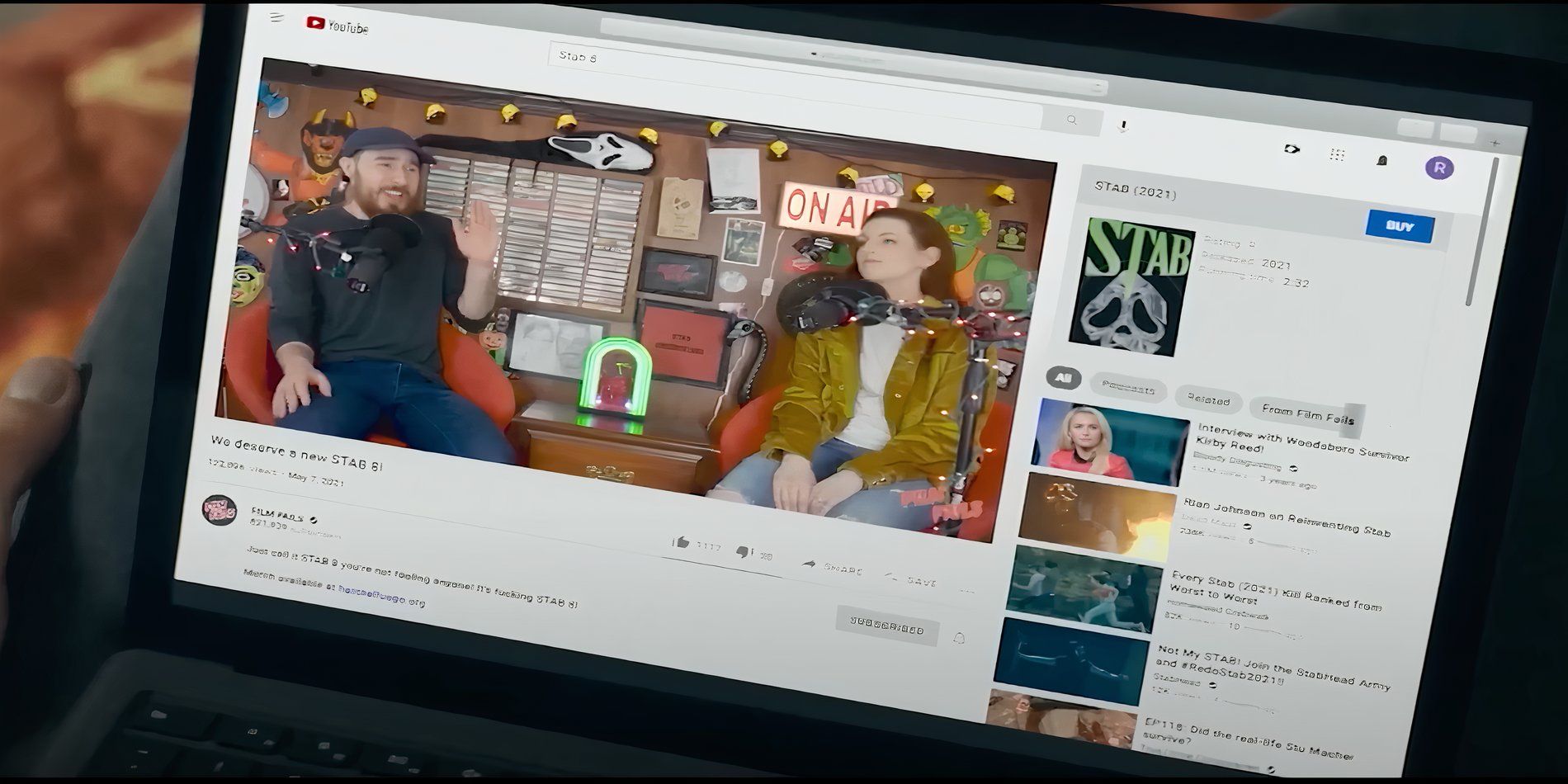The width and height of the screenshot is (1568, 784).
Task: Click the STAB movie poster
Action: 1131,286
